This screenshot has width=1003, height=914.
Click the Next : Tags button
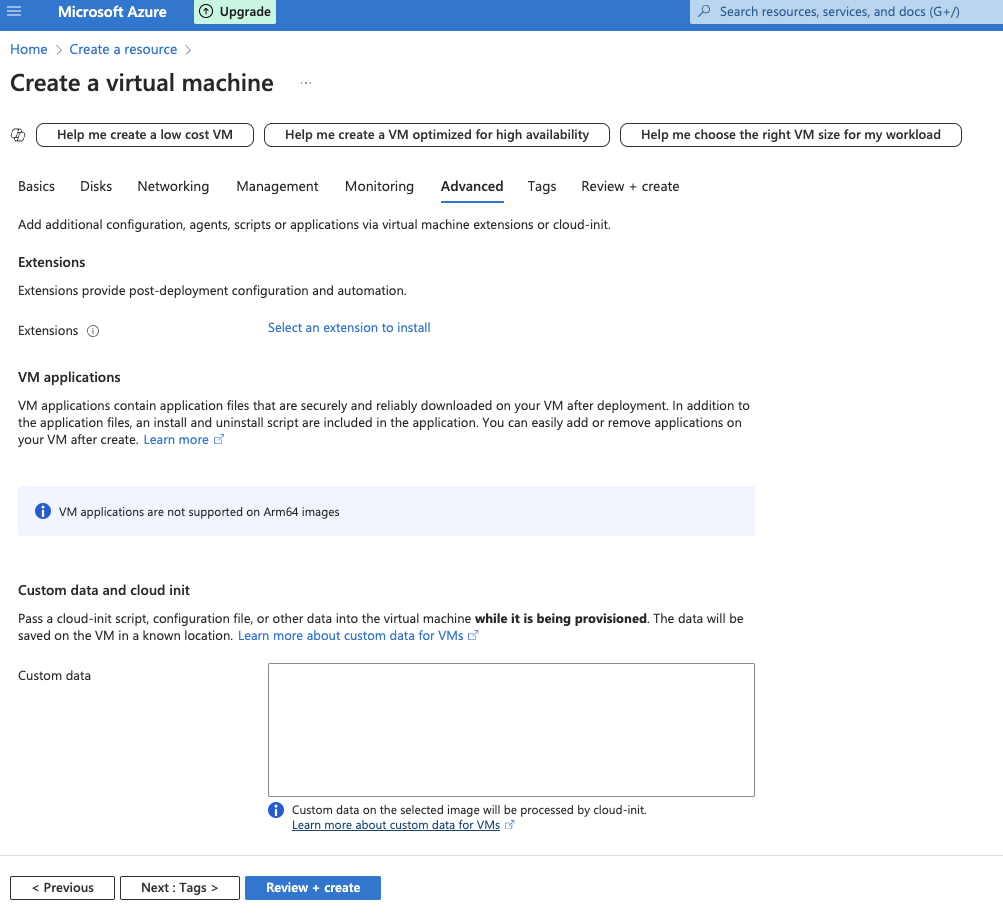[180, 888]
